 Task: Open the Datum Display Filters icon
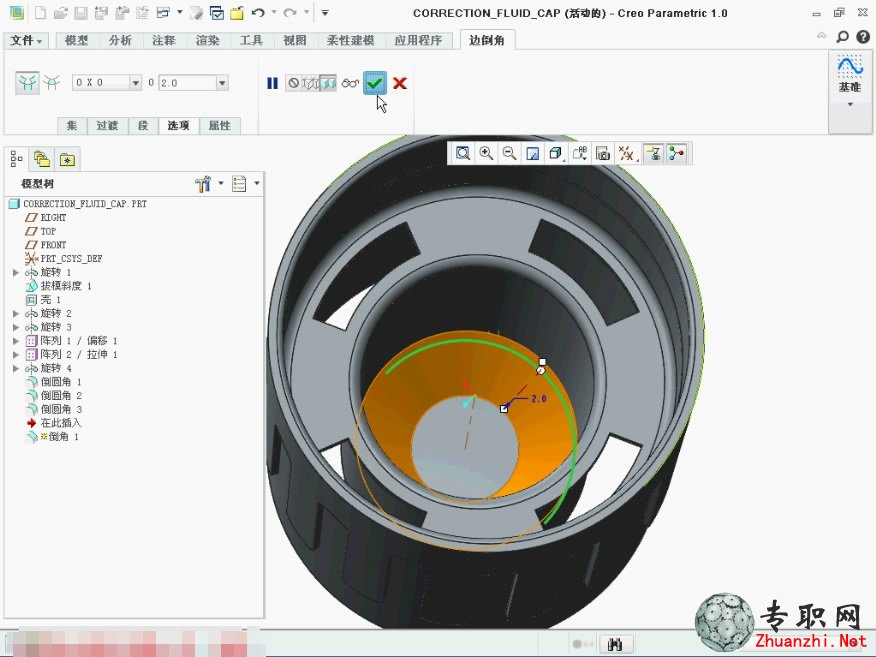tap(626, 153)
